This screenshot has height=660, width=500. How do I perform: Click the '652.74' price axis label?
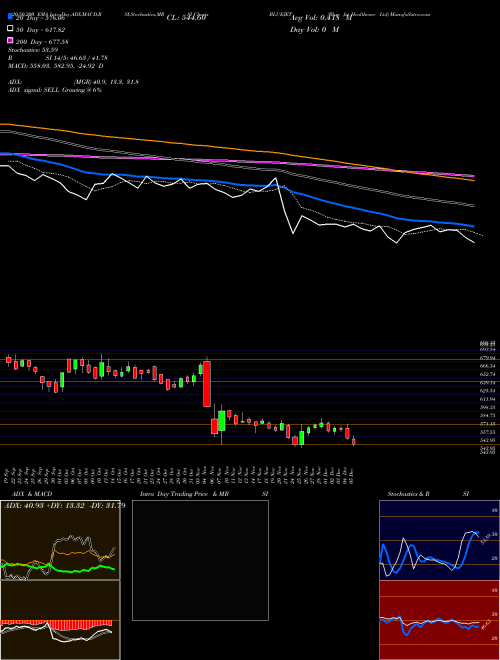coord(488,374)
